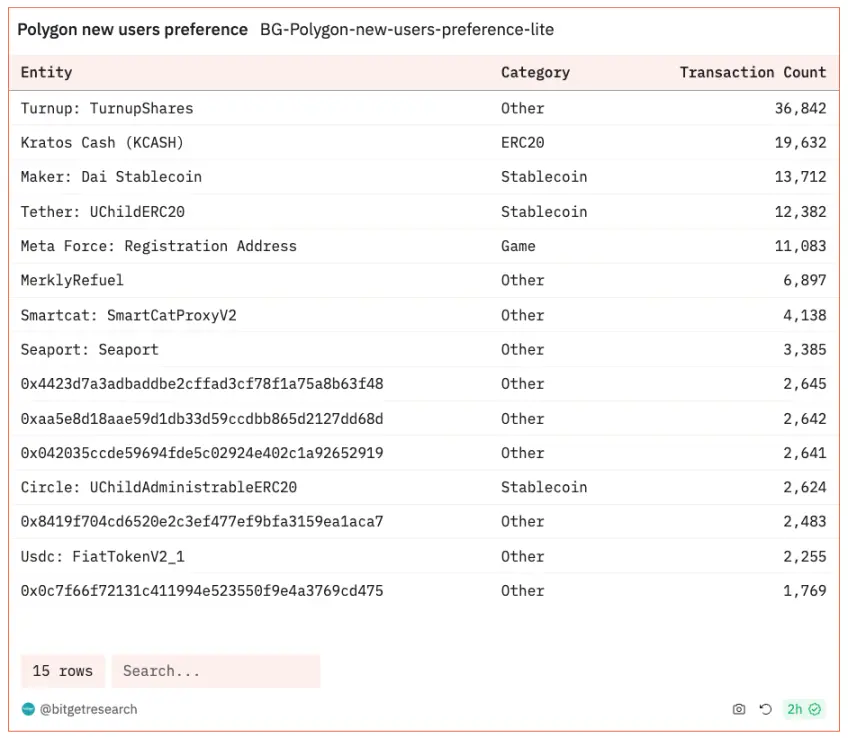Select the Turnup: TurnupShares entity cell

coord(107,108)
